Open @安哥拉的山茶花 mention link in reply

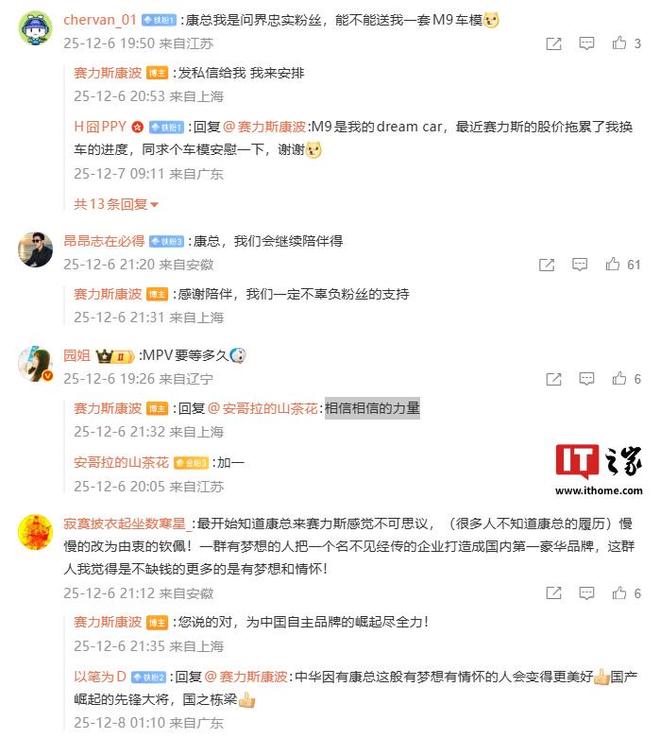pyautogui.click(x=263, y=408)
